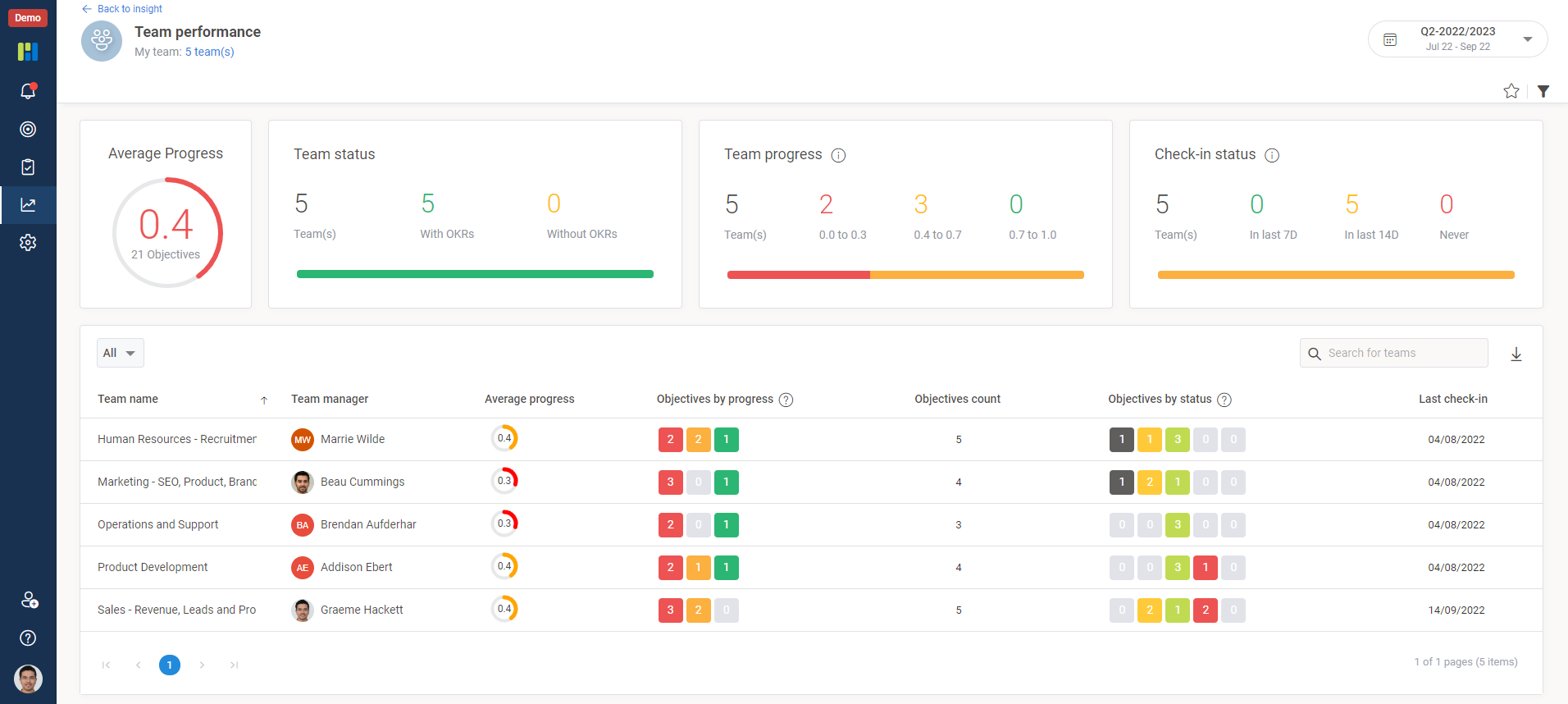Open the invite user icon in sidebar
Viewport: 1568px width, 704px height.
click(x=30, y=600)
